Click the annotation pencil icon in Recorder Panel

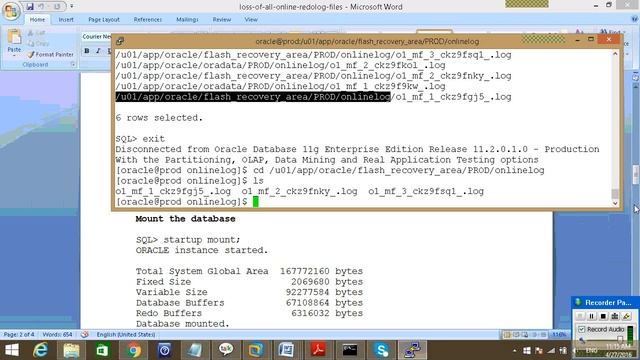coord(627,316)
